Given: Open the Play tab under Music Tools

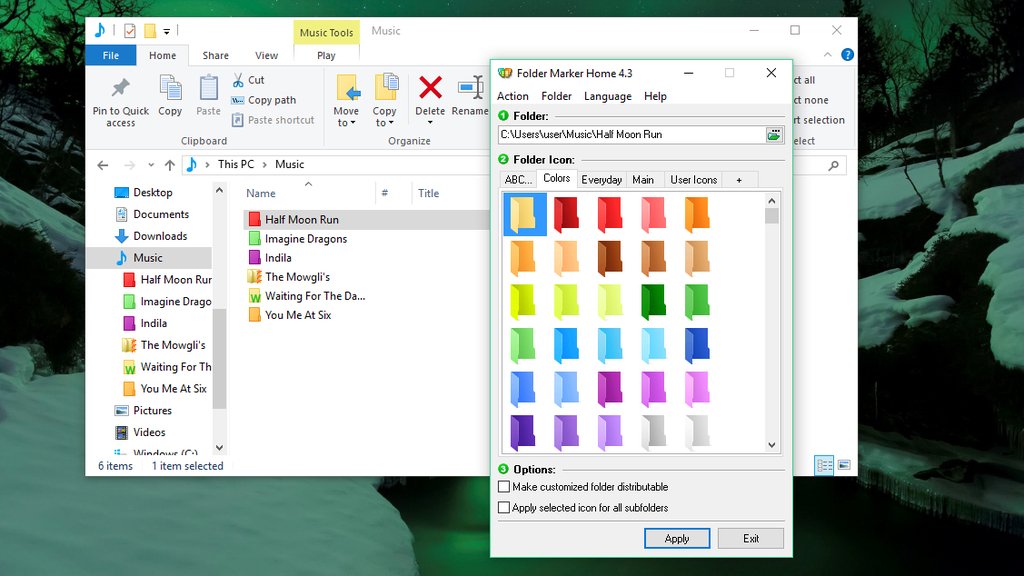Looking at the screenshot, I should [326, 56].
